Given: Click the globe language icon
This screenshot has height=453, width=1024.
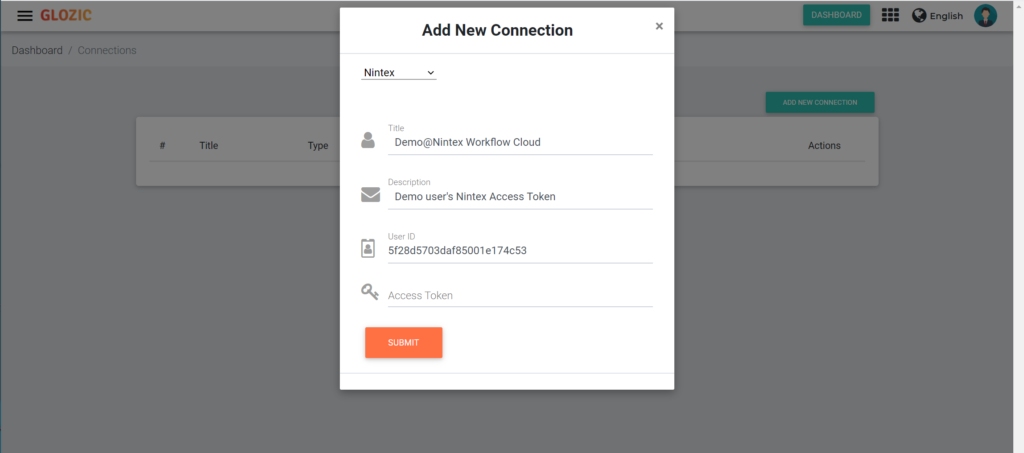Looking at the screenshot, I should [919, 15].
